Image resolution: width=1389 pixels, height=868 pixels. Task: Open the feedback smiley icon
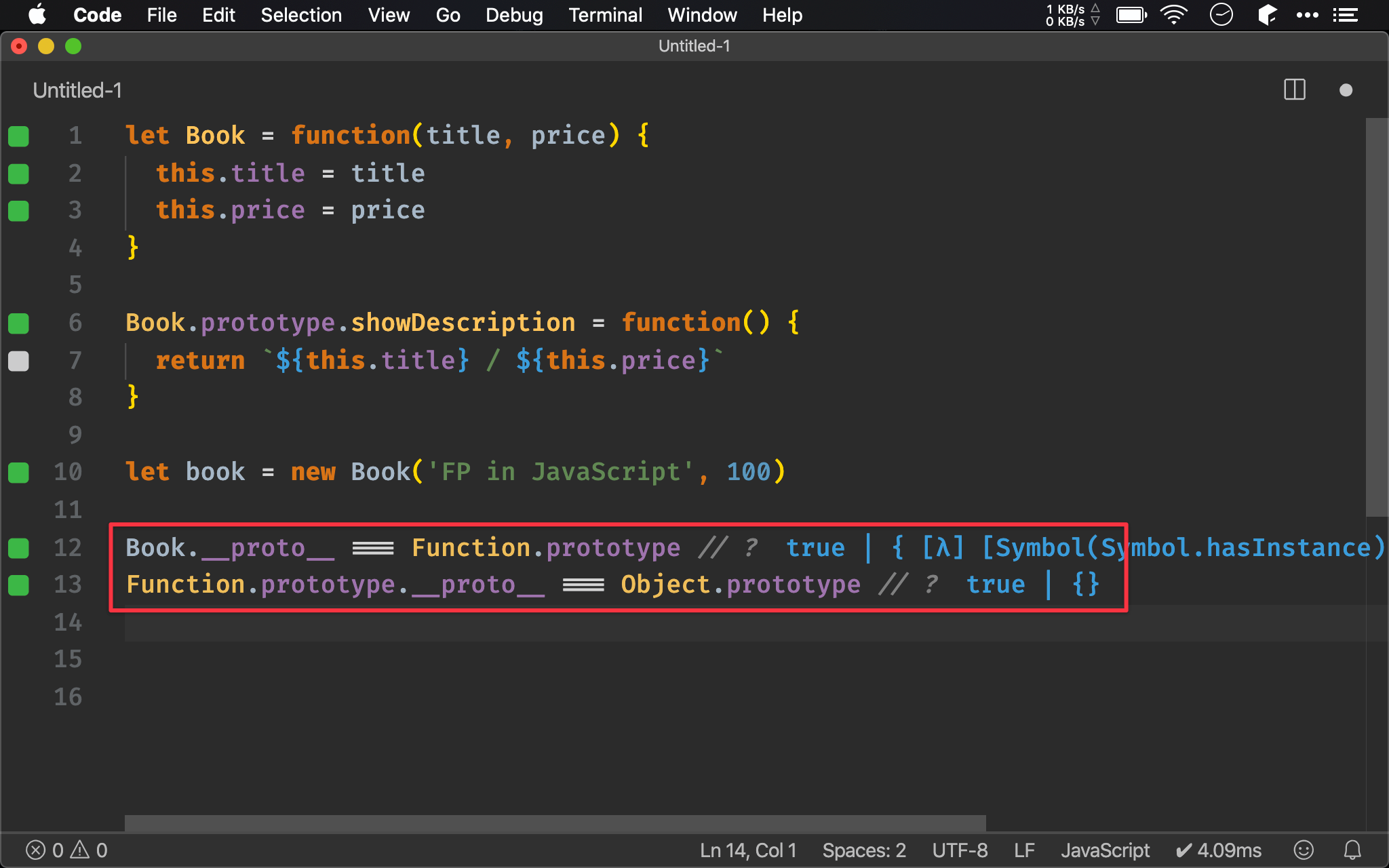tap(1303, 850)
